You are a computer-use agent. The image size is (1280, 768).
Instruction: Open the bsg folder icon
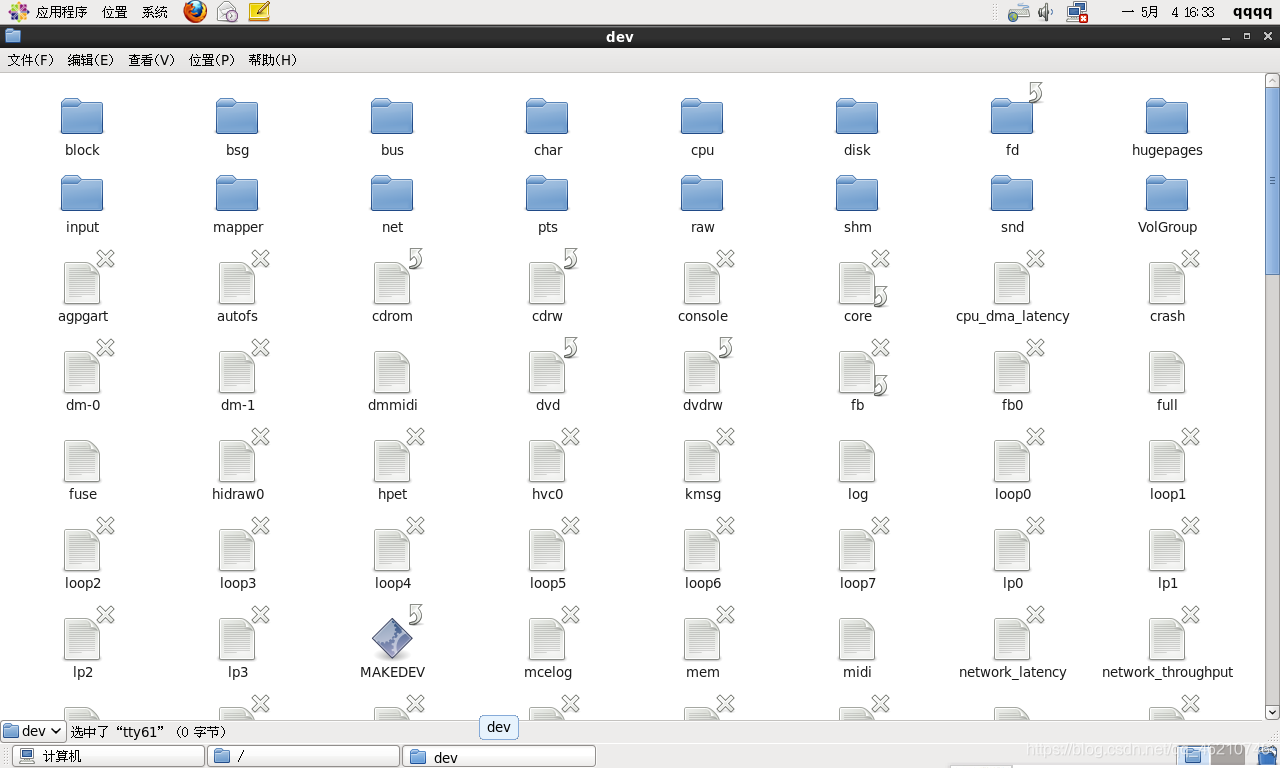[237, 116]
